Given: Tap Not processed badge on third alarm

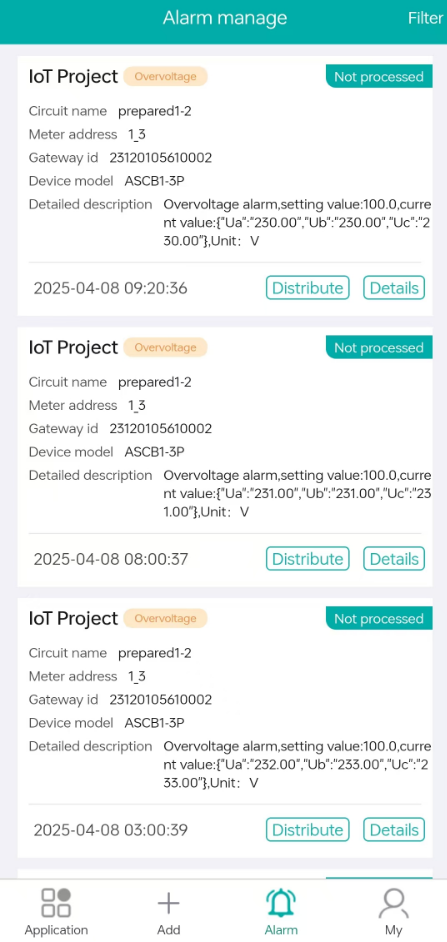Looking at the screenshot, I should click(379, 619).
